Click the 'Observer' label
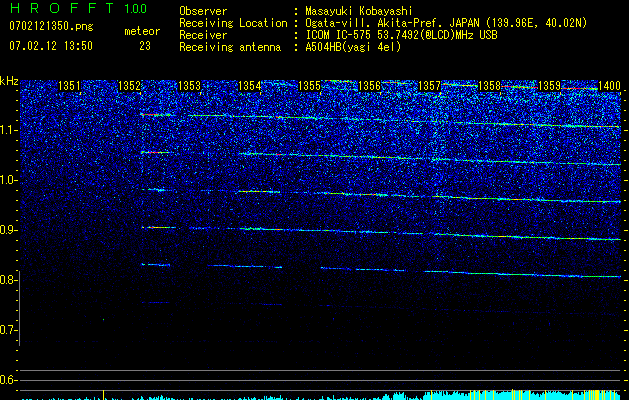Image resolution: width=629 pixels, height=400 pixels. point(203,11)
